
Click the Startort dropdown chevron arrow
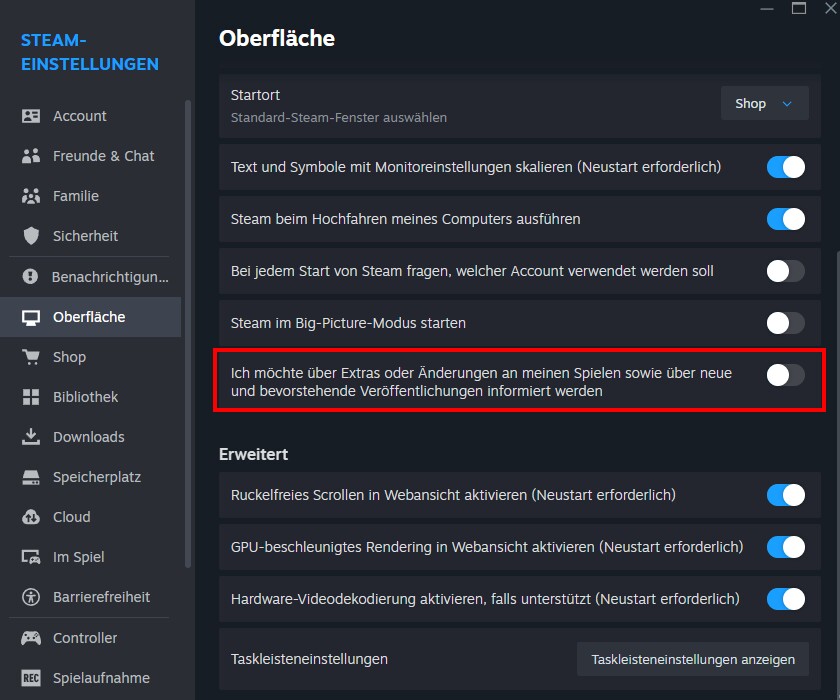(786, 104)
